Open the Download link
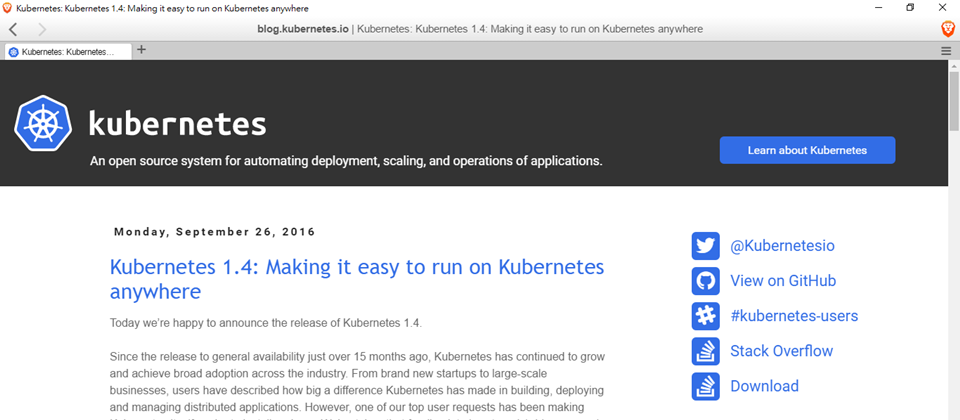The height and width of the screenshot is (420, 960). click(764, 386)
